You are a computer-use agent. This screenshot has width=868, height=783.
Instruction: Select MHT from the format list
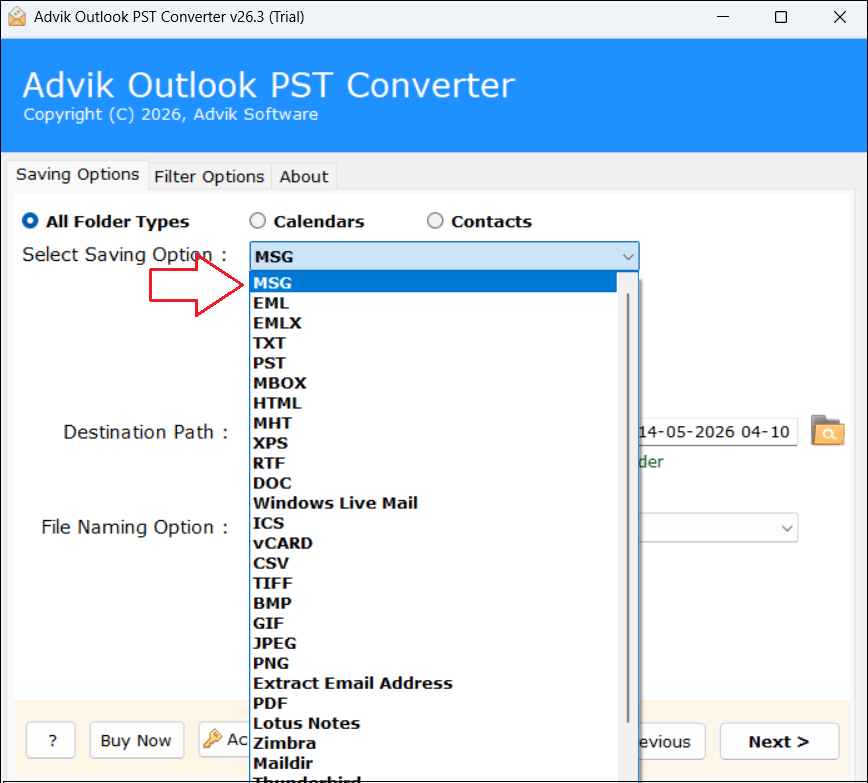click(433, 423)
